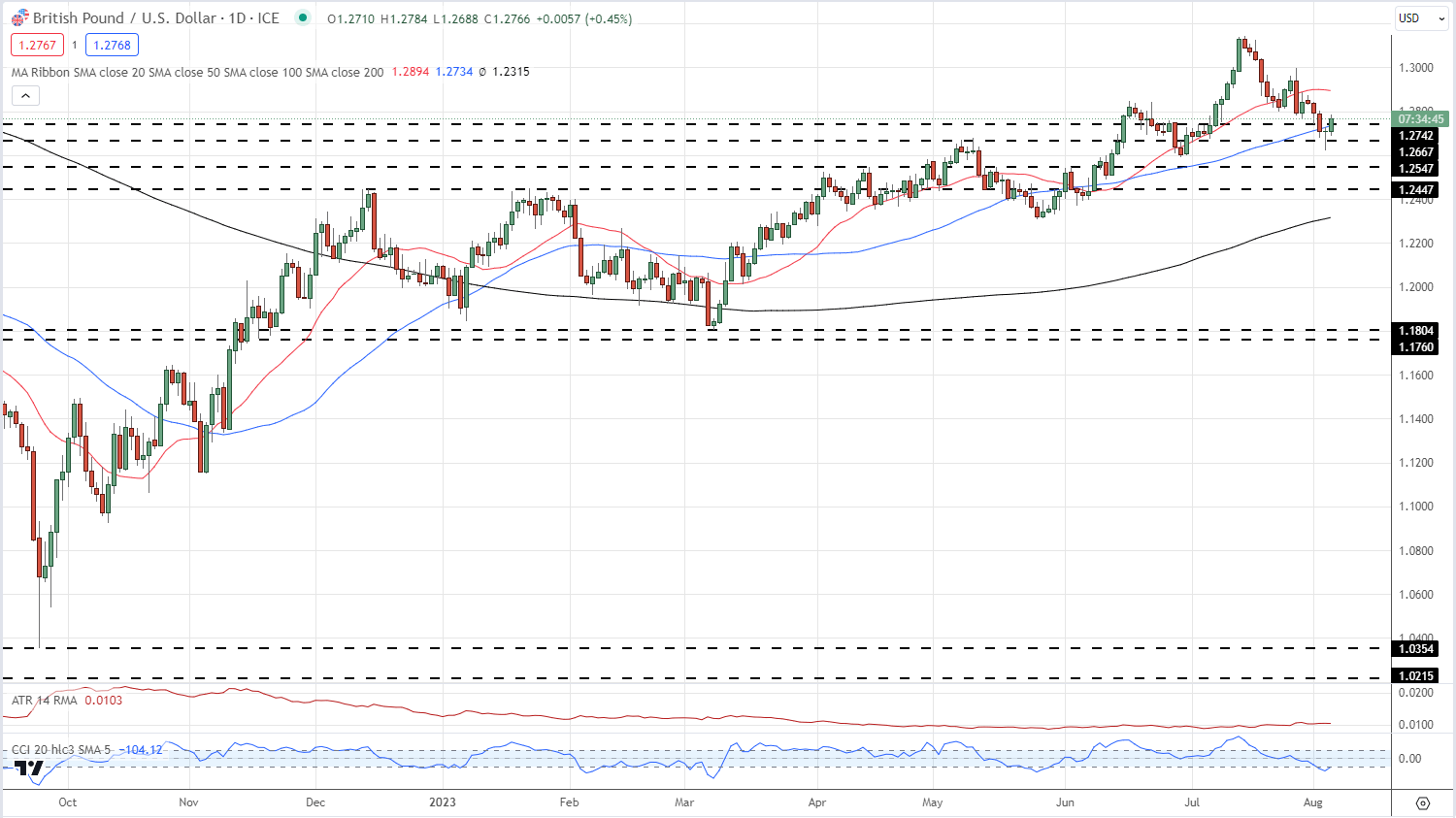Click 0.0200 on the ATR axis
This screenshot has width=1456, height=818.
pyautogui.click(x=1416, y=693)
